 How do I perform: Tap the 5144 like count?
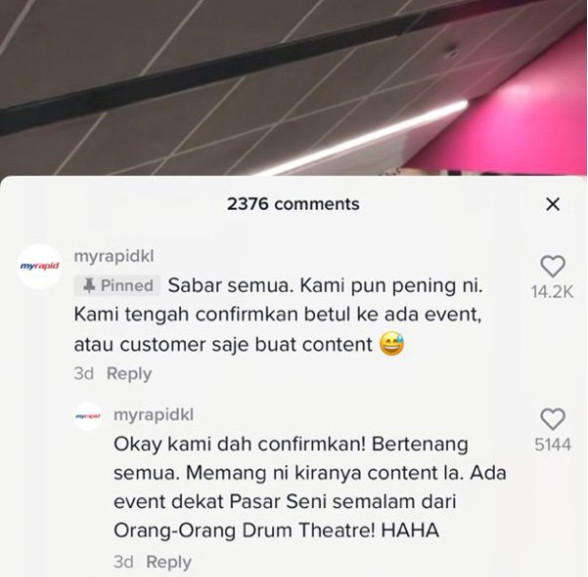coord(553,445)
